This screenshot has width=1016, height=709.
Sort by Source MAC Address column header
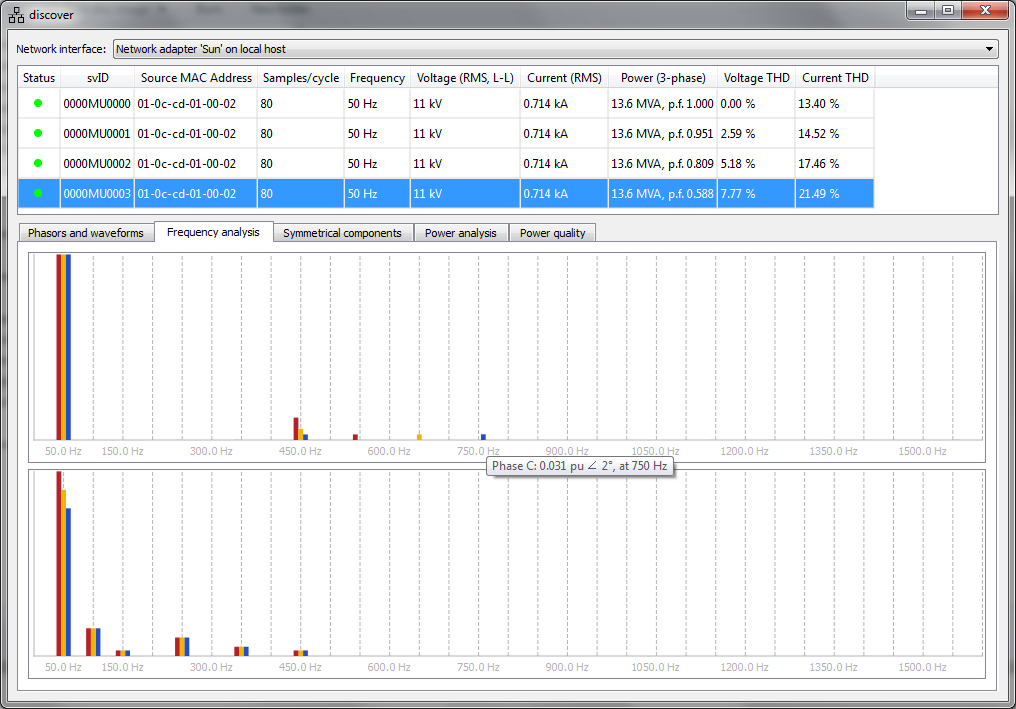click(196, 78)
